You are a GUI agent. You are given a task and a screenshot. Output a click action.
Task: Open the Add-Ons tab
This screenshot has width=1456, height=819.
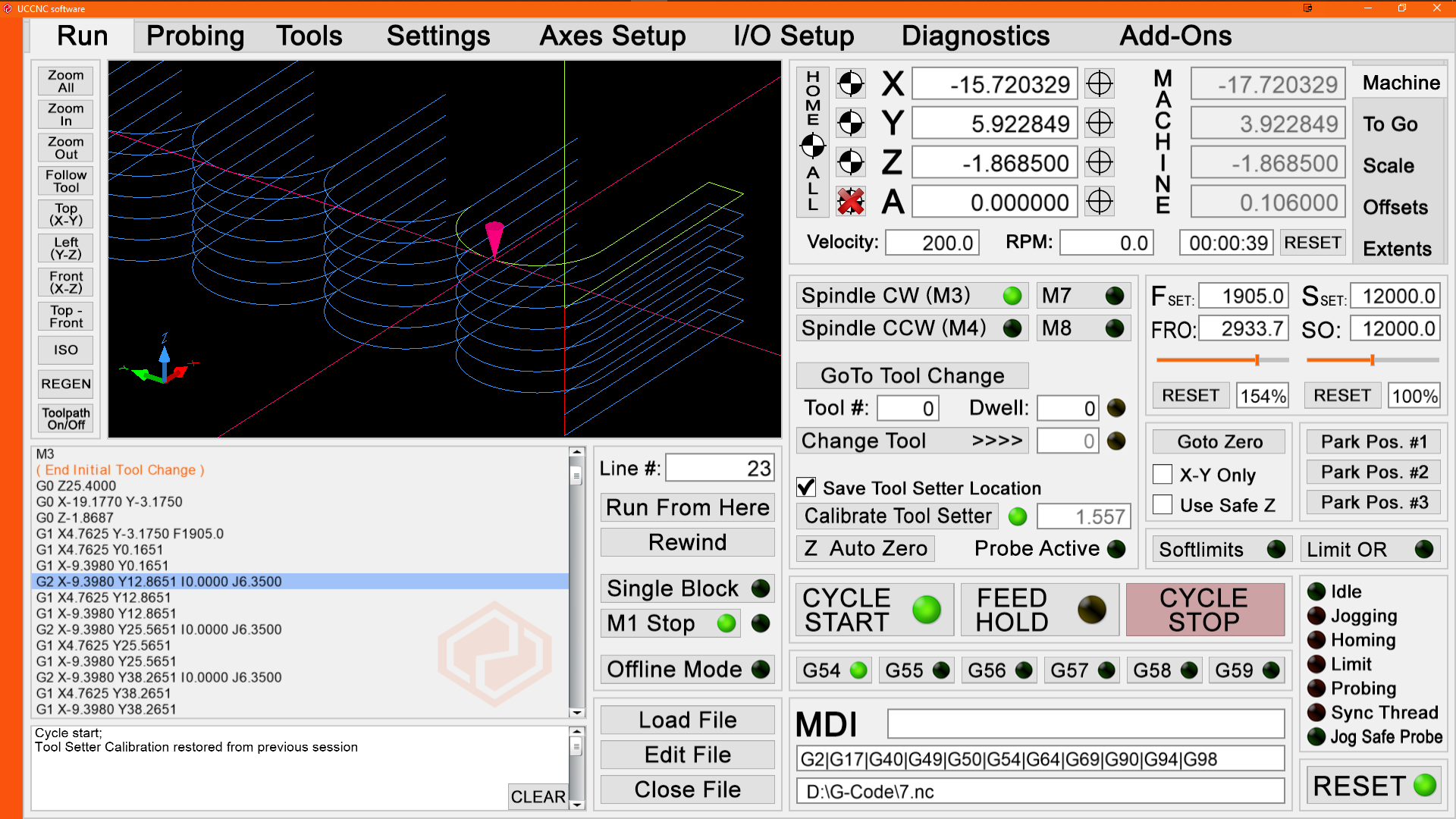pyautogui.click(x=1175, y=36)
